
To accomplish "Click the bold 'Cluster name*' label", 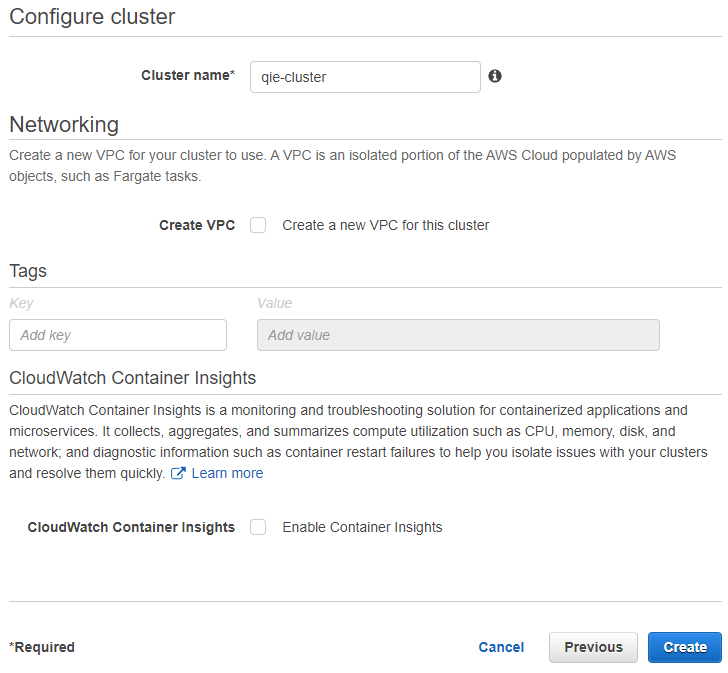I will coord(188,75).
